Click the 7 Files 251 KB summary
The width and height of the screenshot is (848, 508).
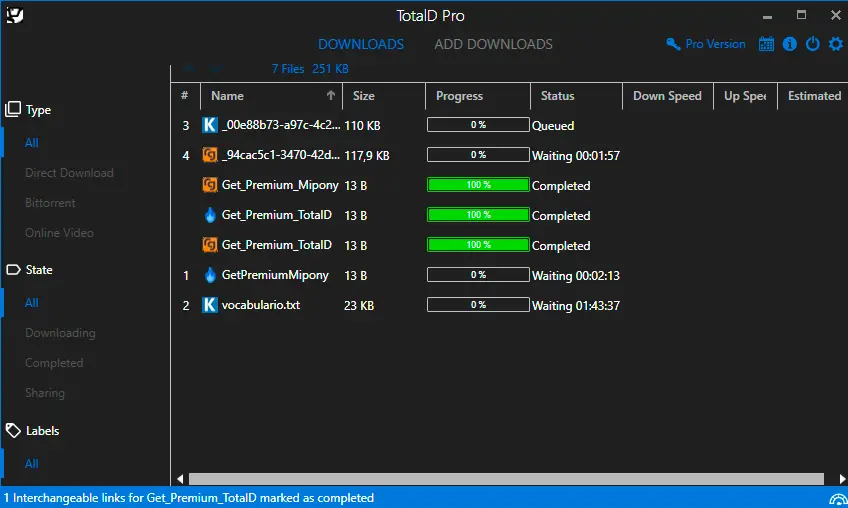310,69
